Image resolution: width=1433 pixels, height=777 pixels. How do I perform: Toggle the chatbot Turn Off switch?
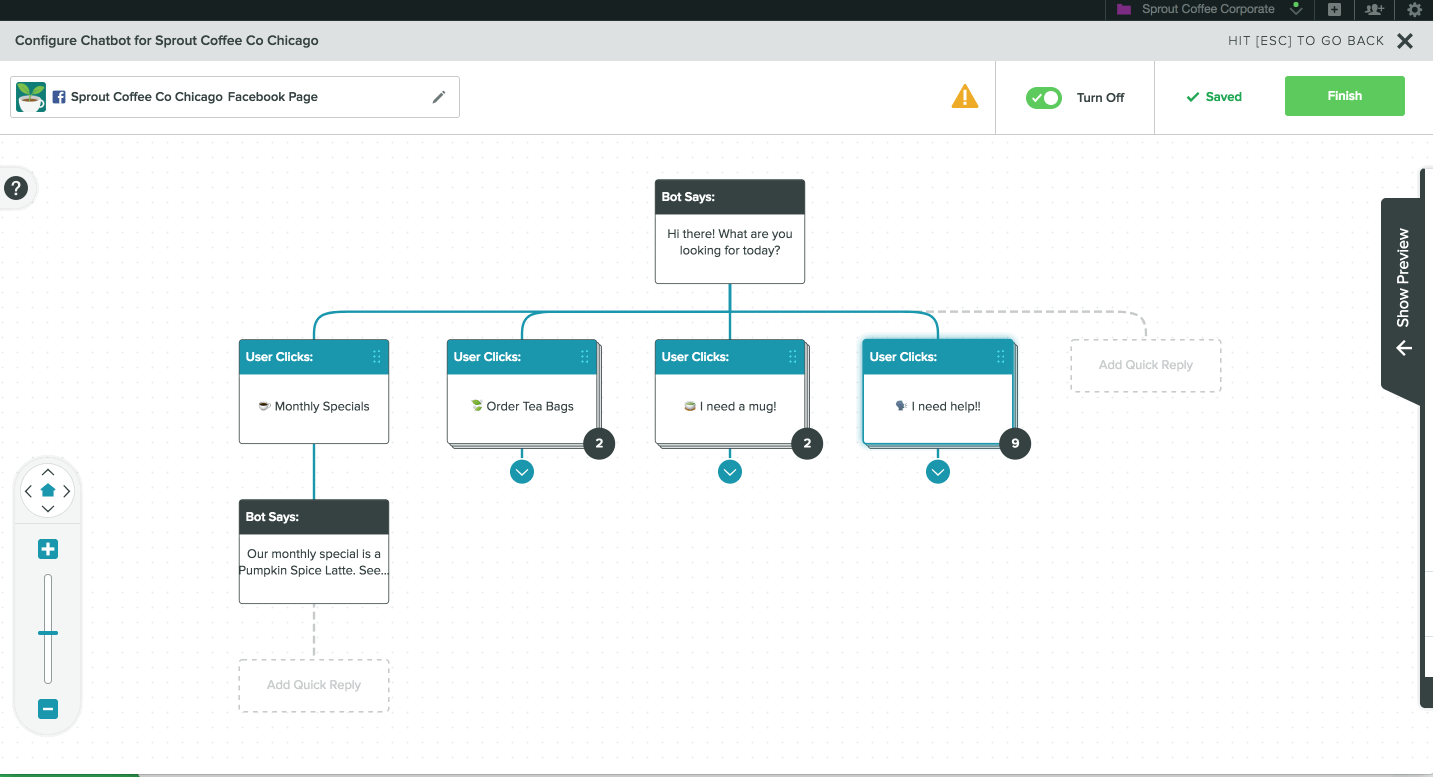coord(1043,98)
